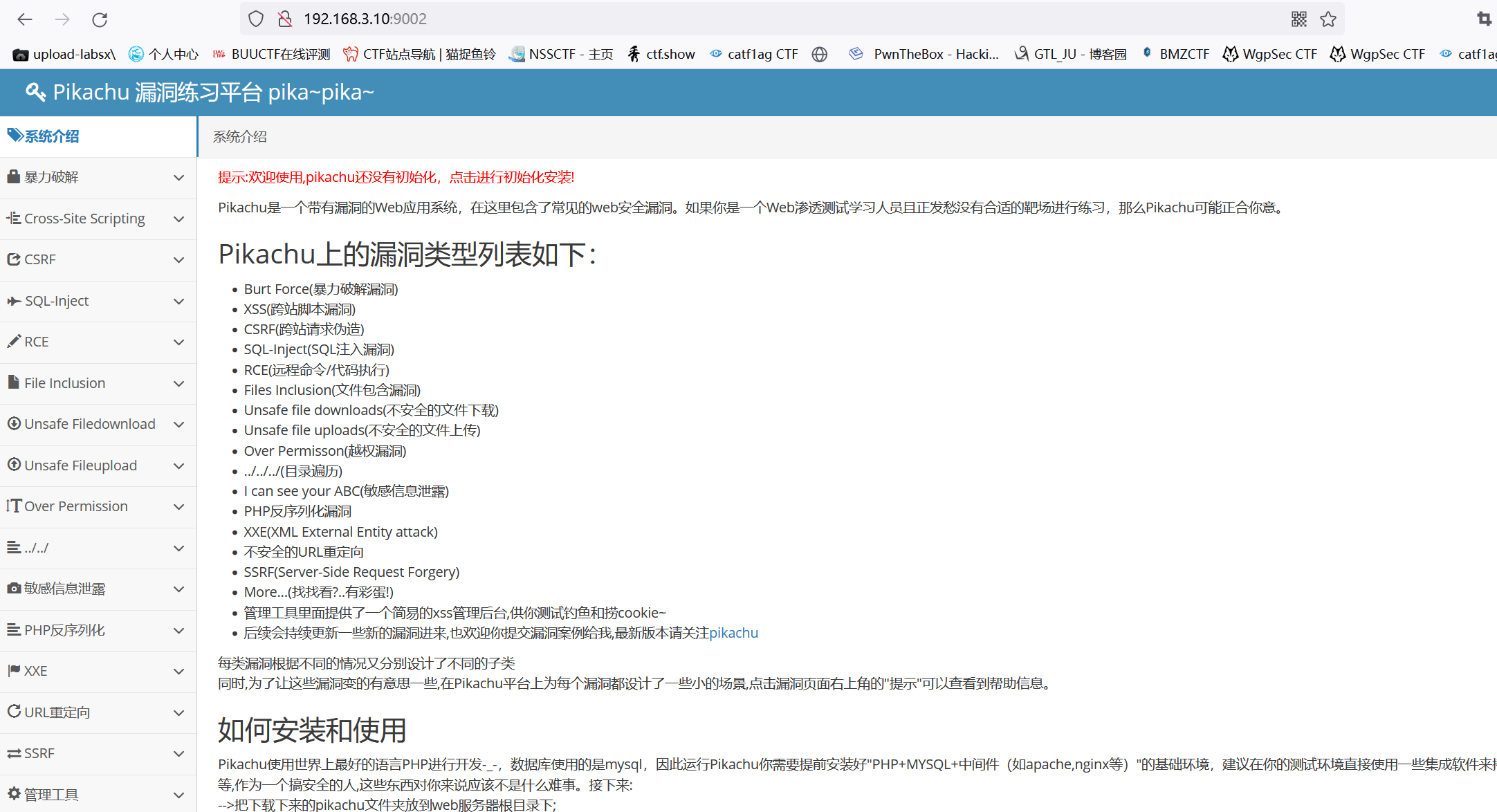Expand the Unsafe Filedownload chevron
Viewport: 1497px width, 812px height.
pos(179,425)
